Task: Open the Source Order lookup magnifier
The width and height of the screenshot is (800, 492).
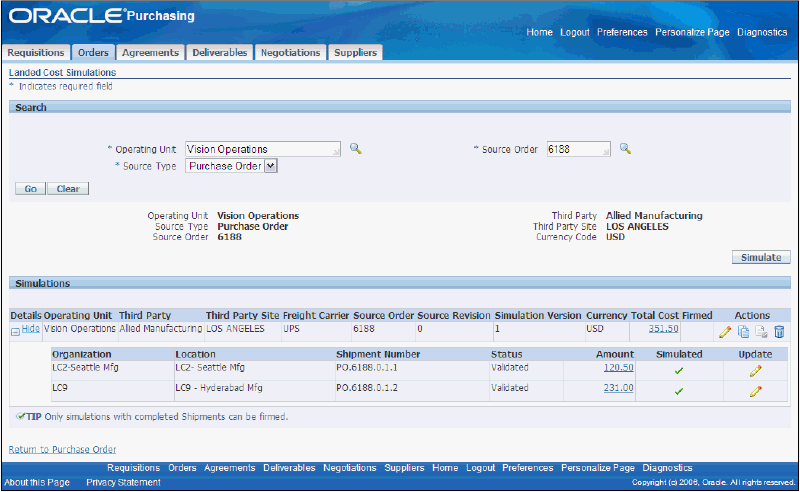Action: [x=626, y=149]
